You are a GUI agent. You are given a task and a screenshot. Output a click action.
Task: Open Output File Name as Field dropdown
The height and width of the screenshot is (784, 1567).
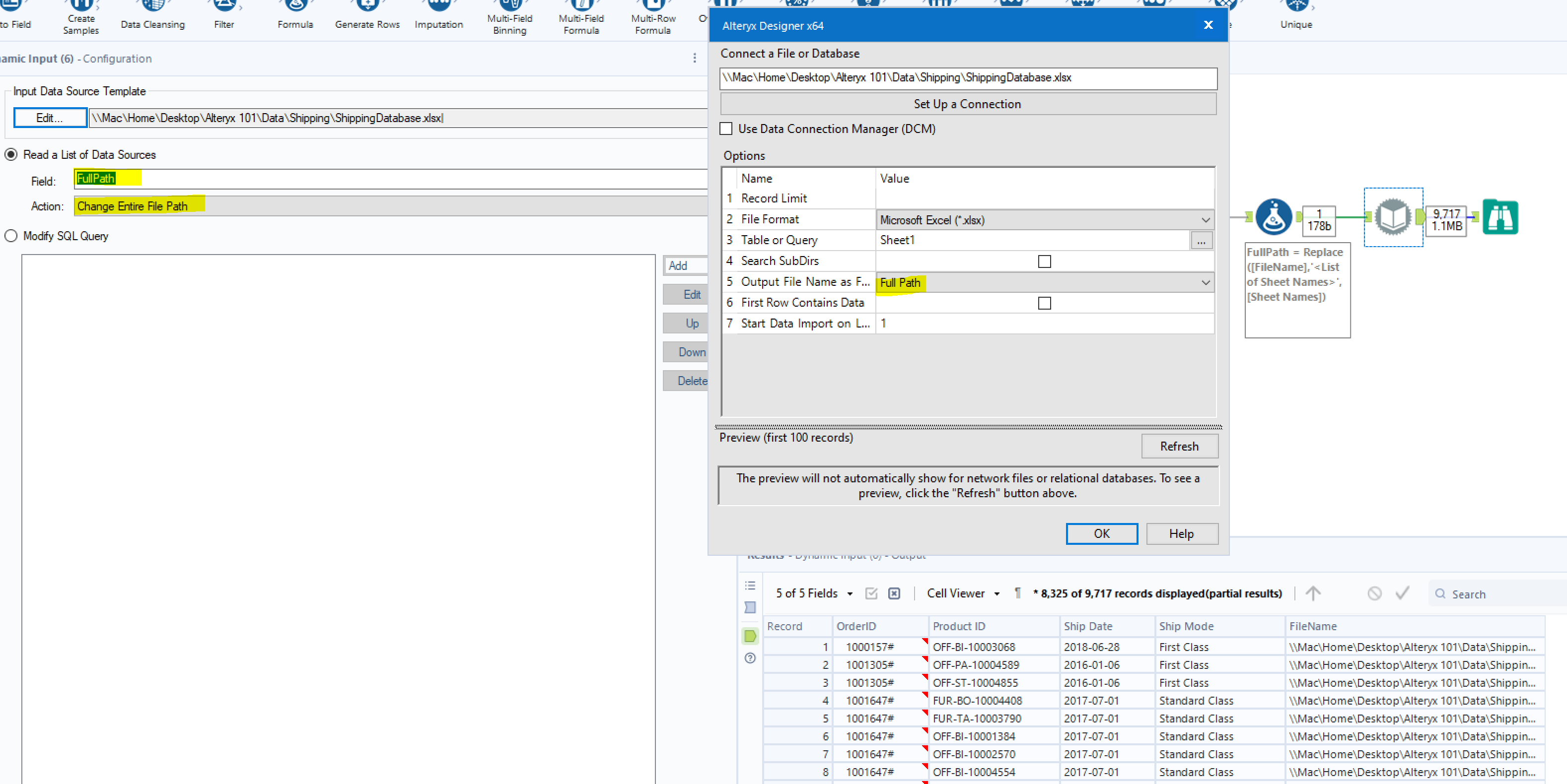[x=1205, y=283]
